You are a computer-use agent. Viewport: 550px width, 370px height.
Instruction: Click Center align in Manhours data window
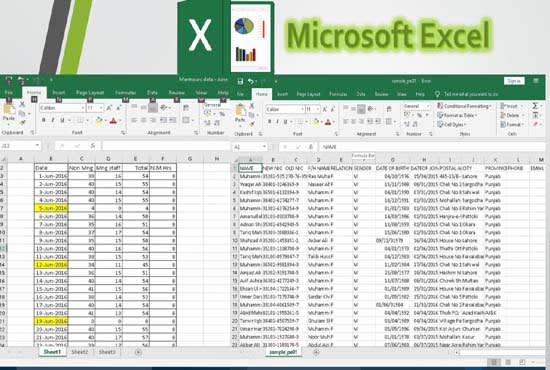pyautogui.click(x=143, y=120)
